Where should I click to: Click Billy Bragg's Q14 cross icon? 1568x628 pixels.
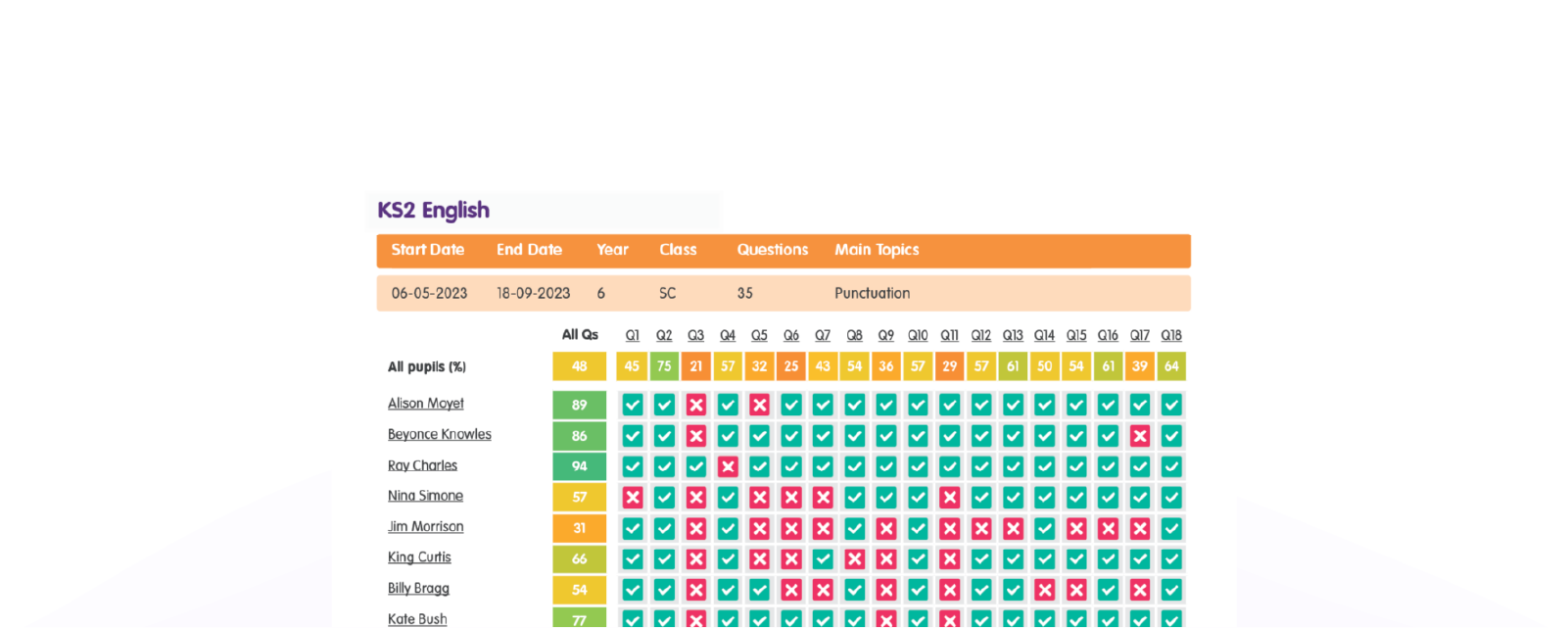(x=1045, y=590)
